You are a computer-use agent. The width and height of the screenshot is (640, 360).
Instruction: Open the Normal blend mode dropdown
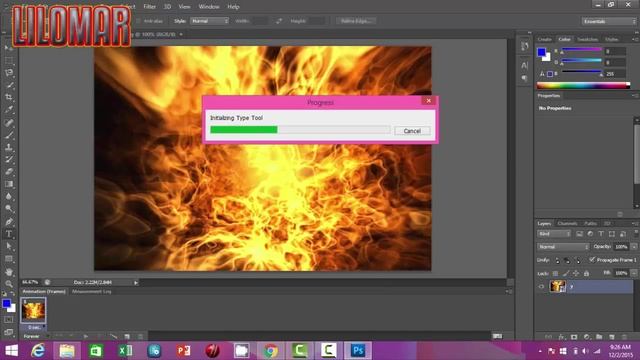coord(563,247)
